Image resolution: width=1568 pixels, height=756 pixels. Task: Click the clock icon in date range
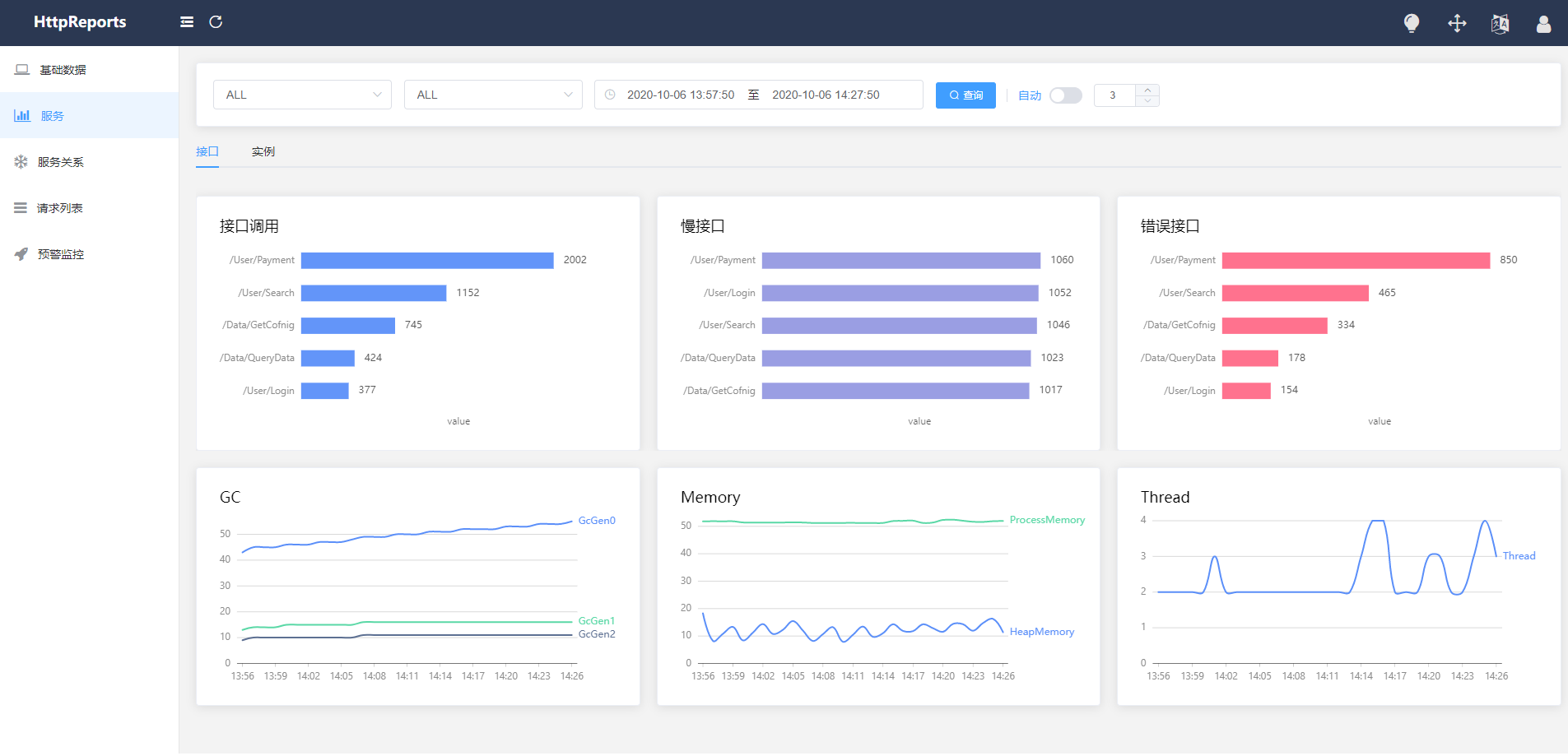610,95
